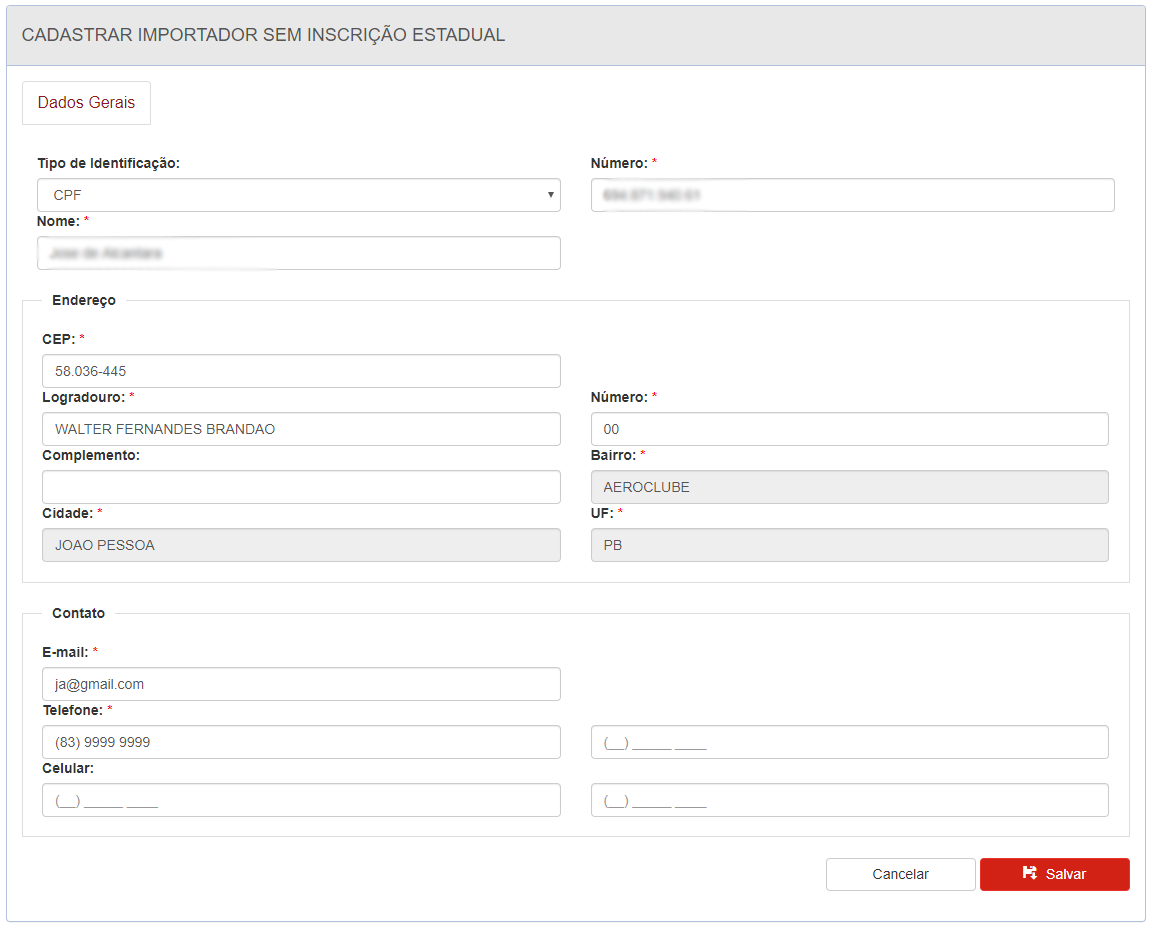Viewport: 1154px width, 928px height.
Task: Click the save icon on Salvar button
Action: click(1029, 873)
